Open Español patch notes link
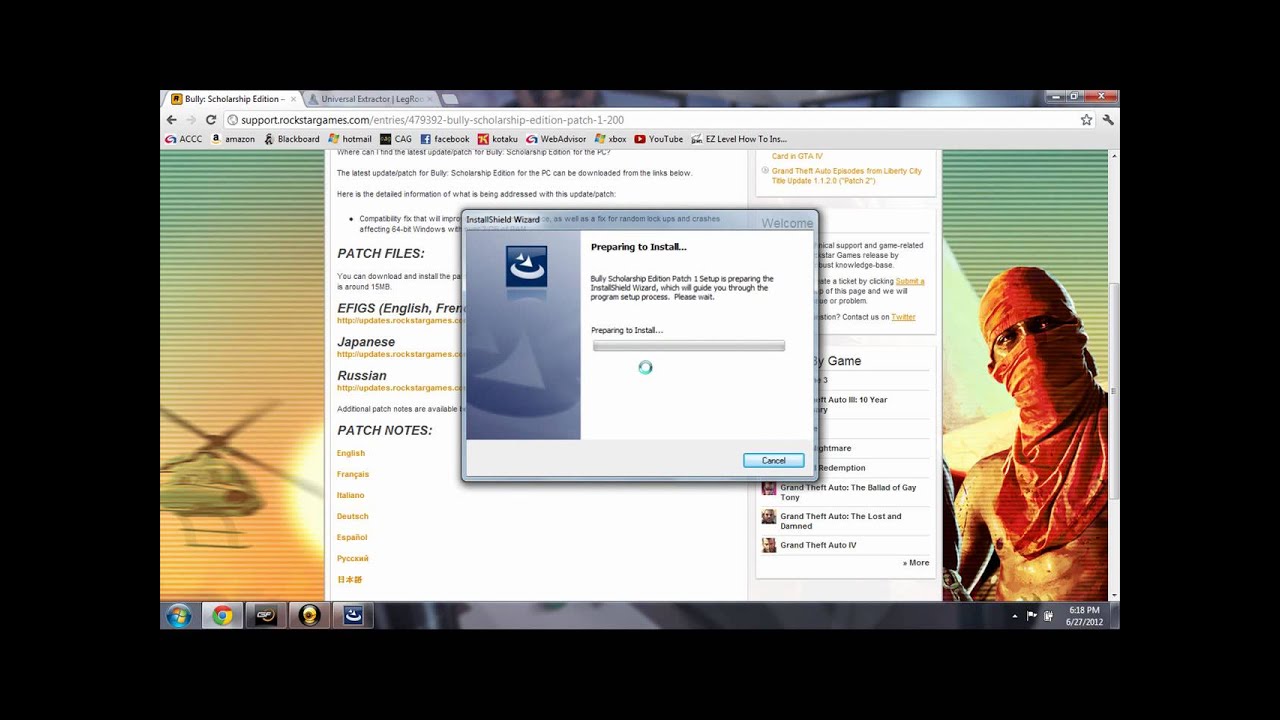This screenshot has height=720, width=1280. tap(352, 537)
